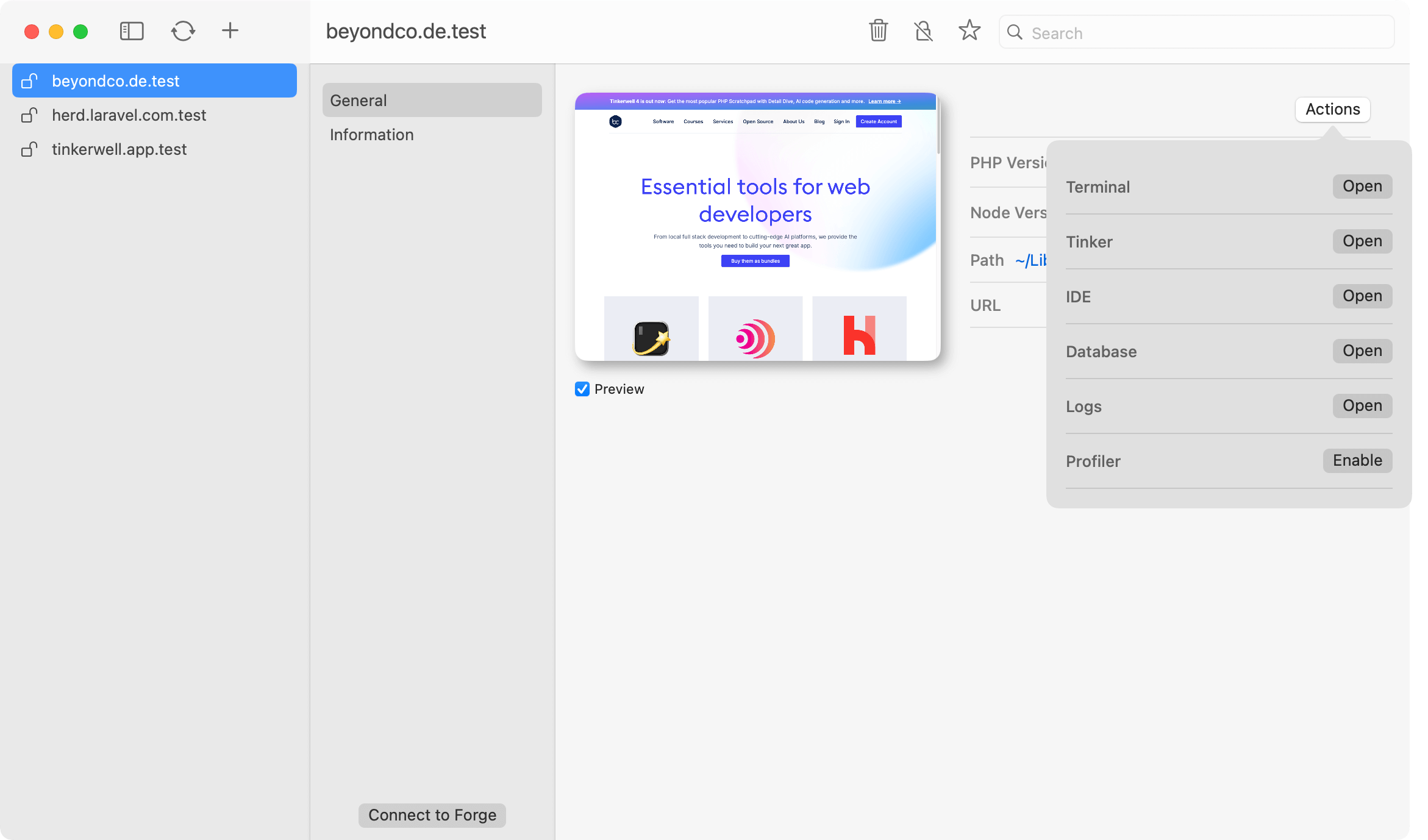Enable the Profiler
Viewport: 1428px width, 840px height.
click(1357, 461)
